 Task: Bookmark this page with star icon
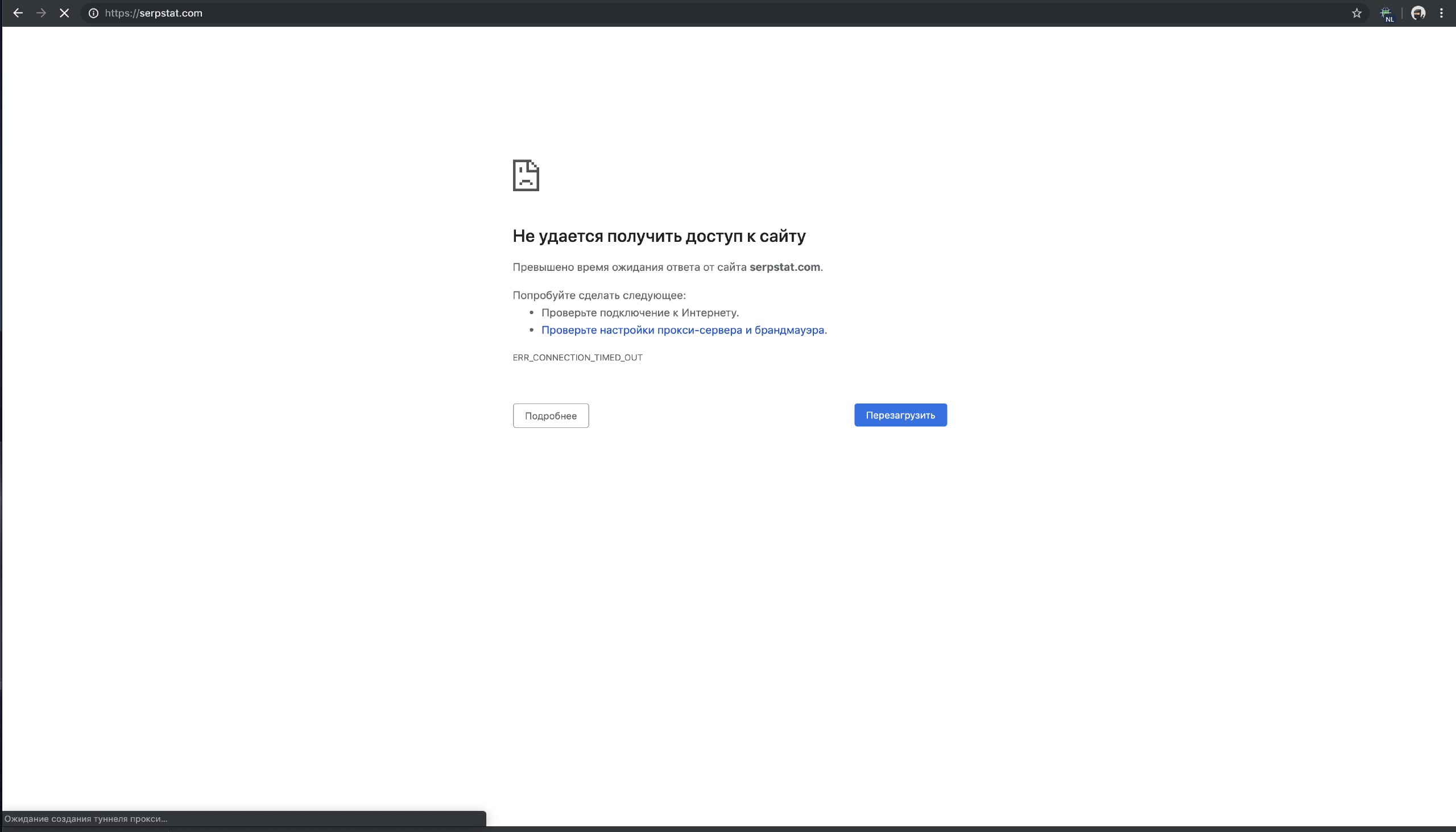point(1356,13)
